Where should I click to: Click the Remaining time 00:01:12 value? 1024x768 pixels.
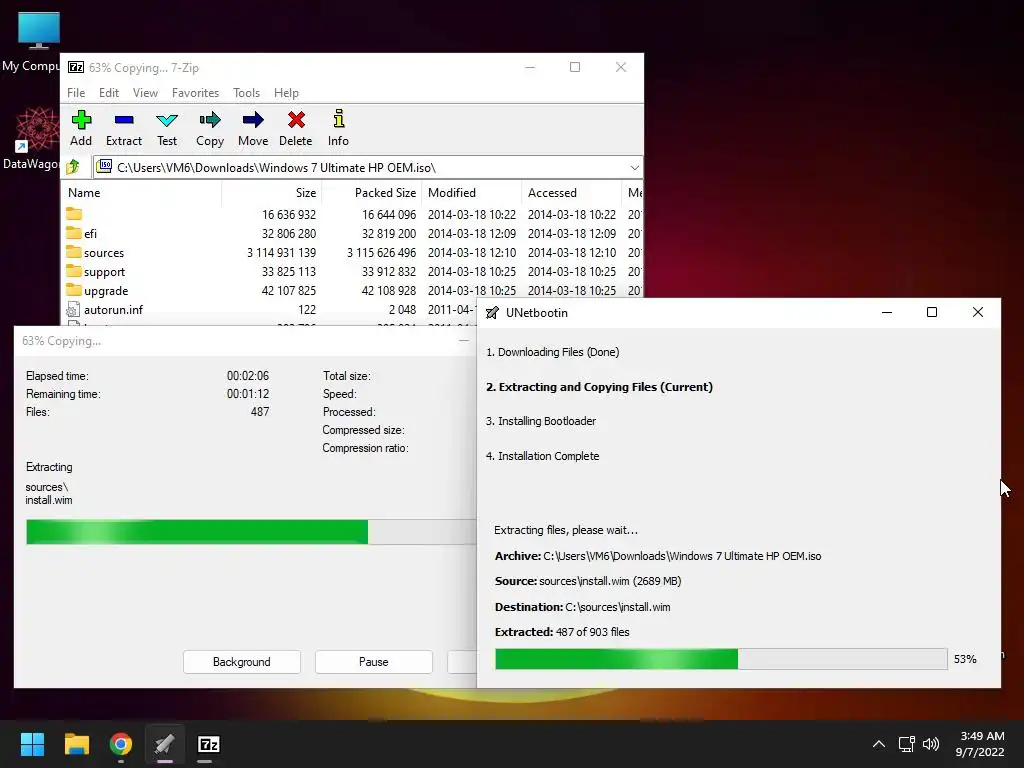tap(248, 394)
